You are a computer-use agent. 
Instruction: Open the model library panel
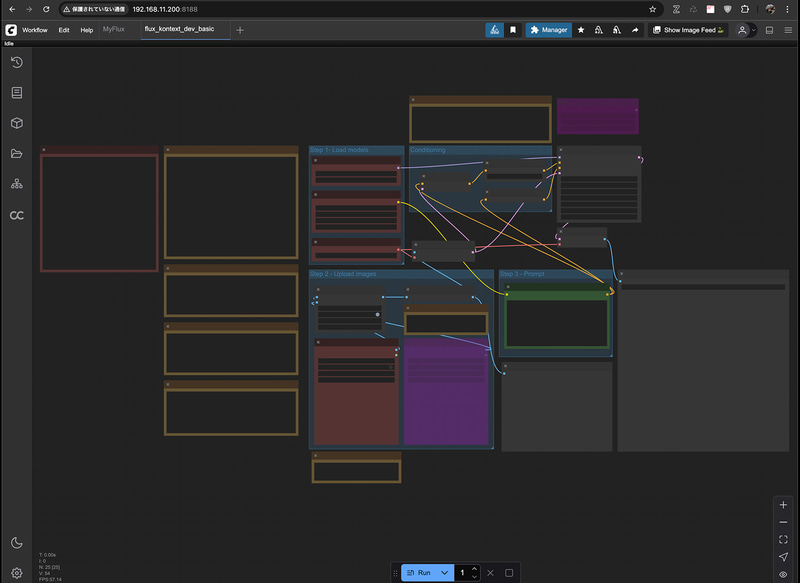coord(15,123)
